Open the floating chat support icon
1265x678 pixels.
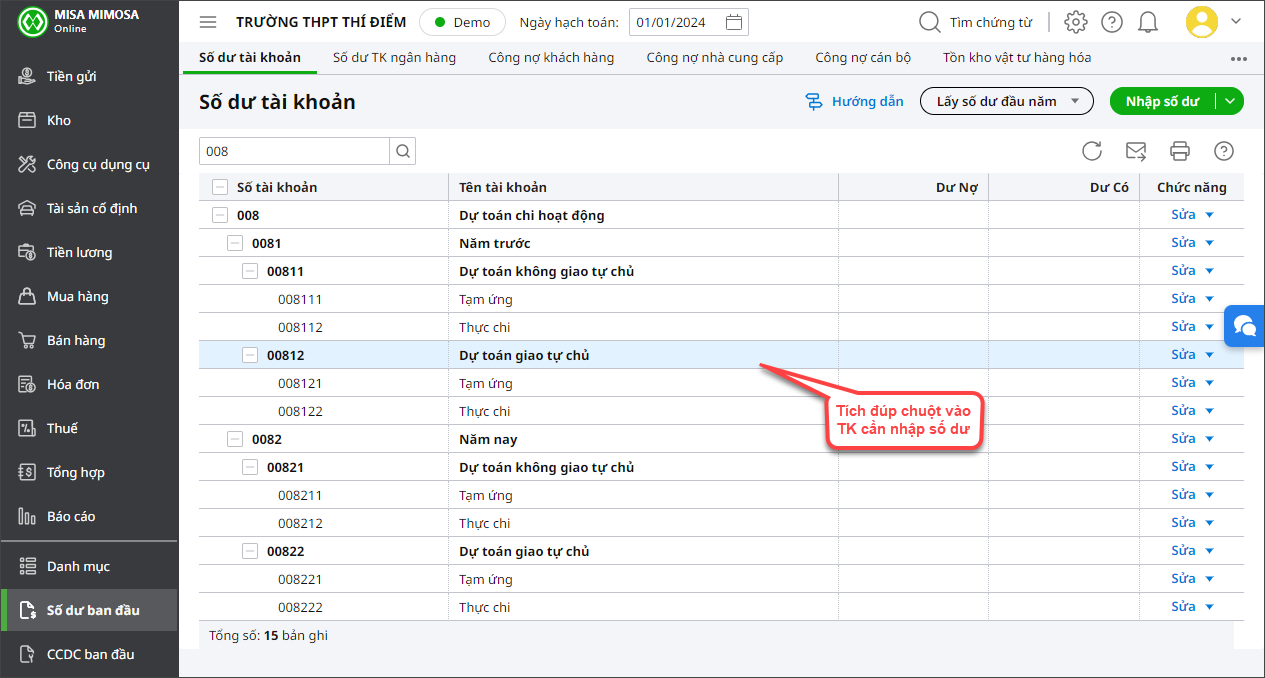(1245, 326)
